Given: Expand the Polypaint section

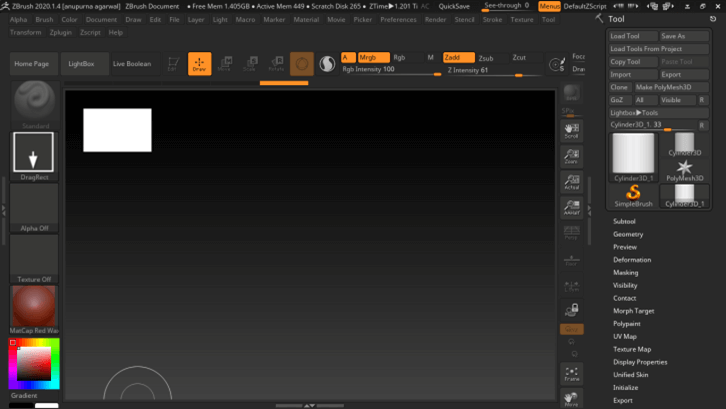Looking at the screenshot, I should point(626,324).
